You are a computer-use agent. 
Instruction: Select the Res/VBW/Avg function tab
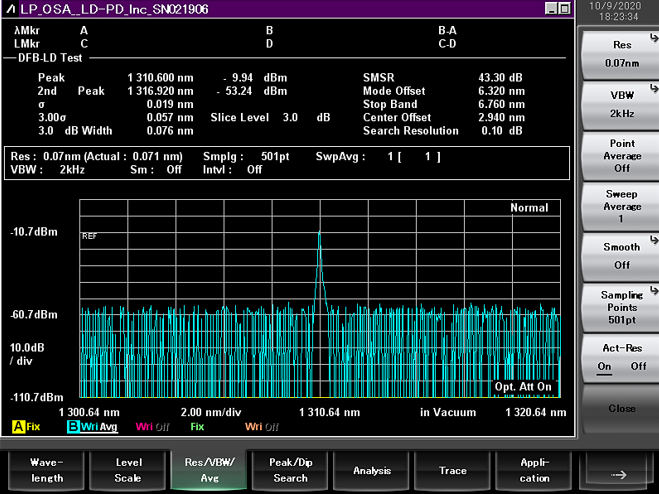tap(209, 470)
